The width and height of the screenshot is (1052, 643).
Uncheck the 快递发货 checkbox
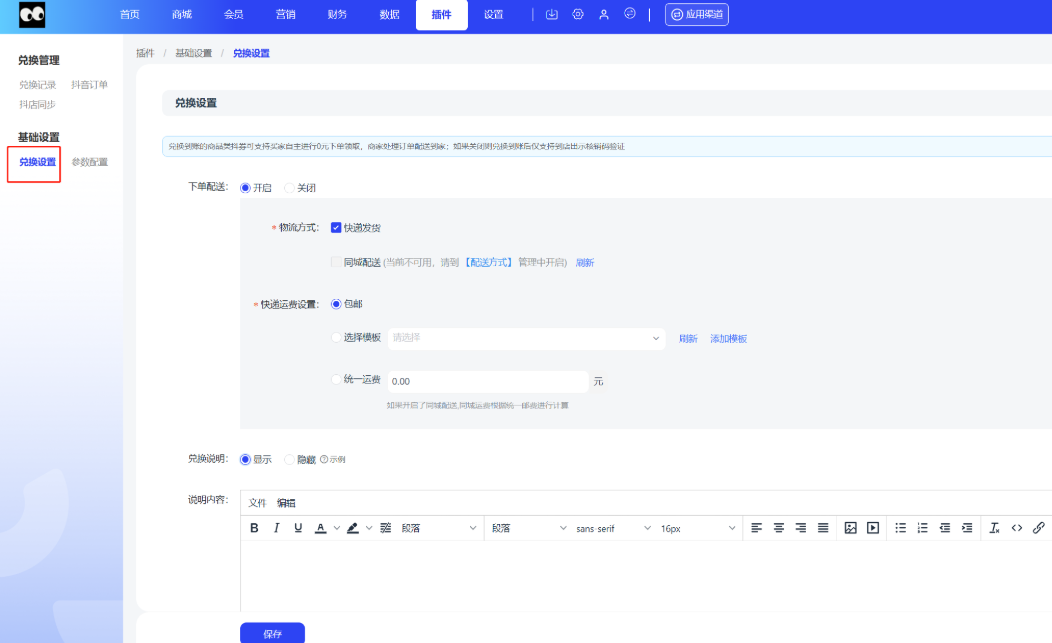(x=336, y=228)
